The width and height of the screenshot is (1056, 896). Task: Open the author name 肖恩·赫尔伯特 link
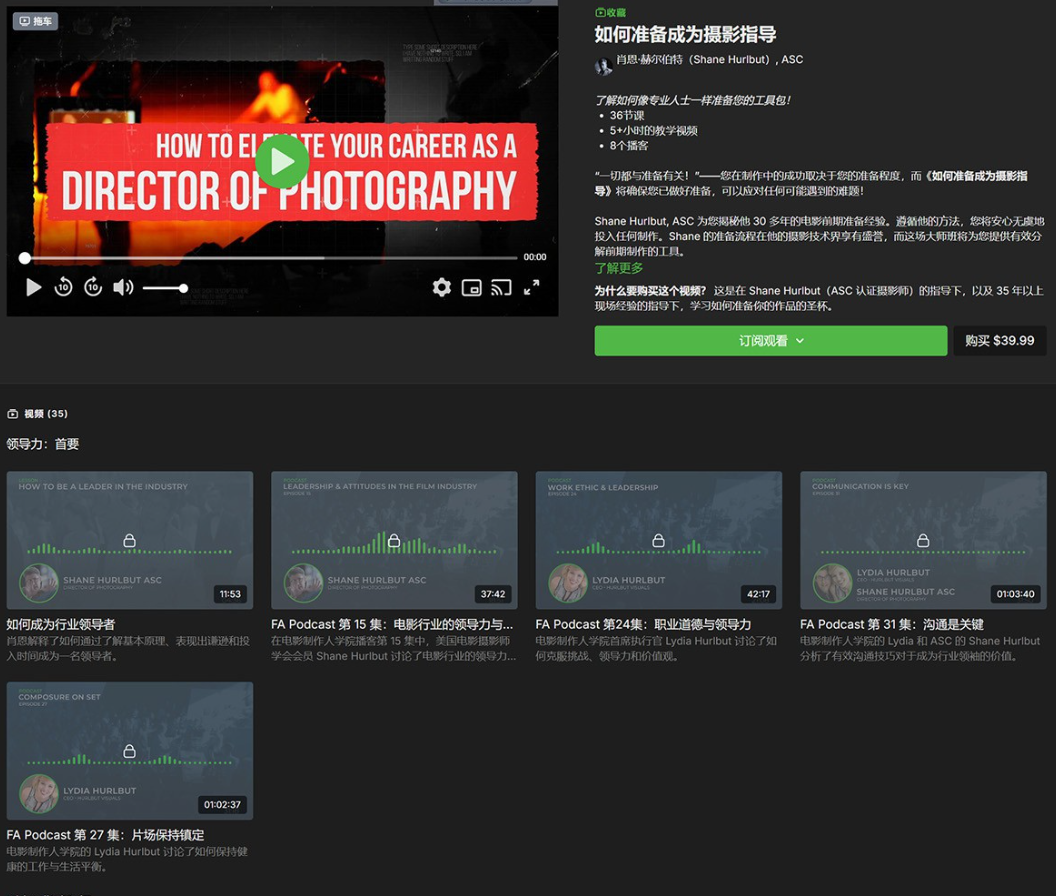[710, 59]
